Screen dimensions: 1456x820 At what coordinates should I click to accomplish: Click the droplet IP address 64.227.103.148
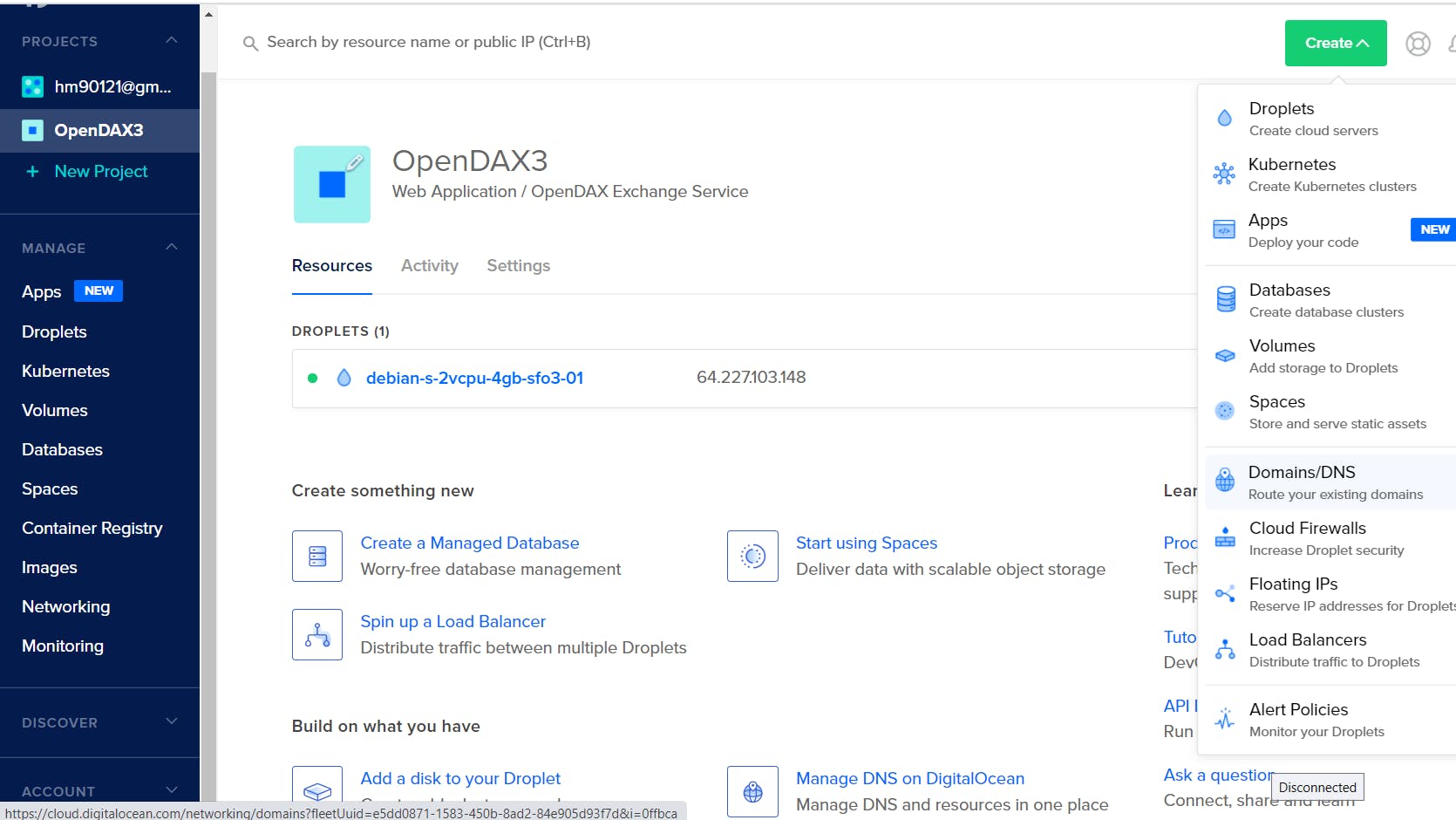tap(752, 378)
